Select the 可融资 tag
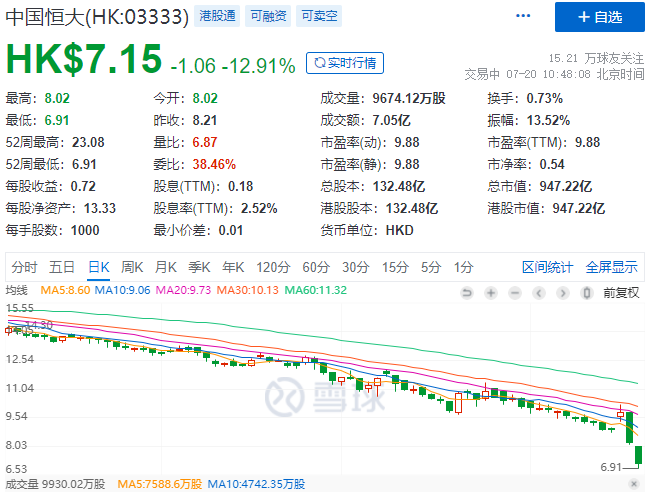This screenshot has height=492, width=646. [268, 16]
